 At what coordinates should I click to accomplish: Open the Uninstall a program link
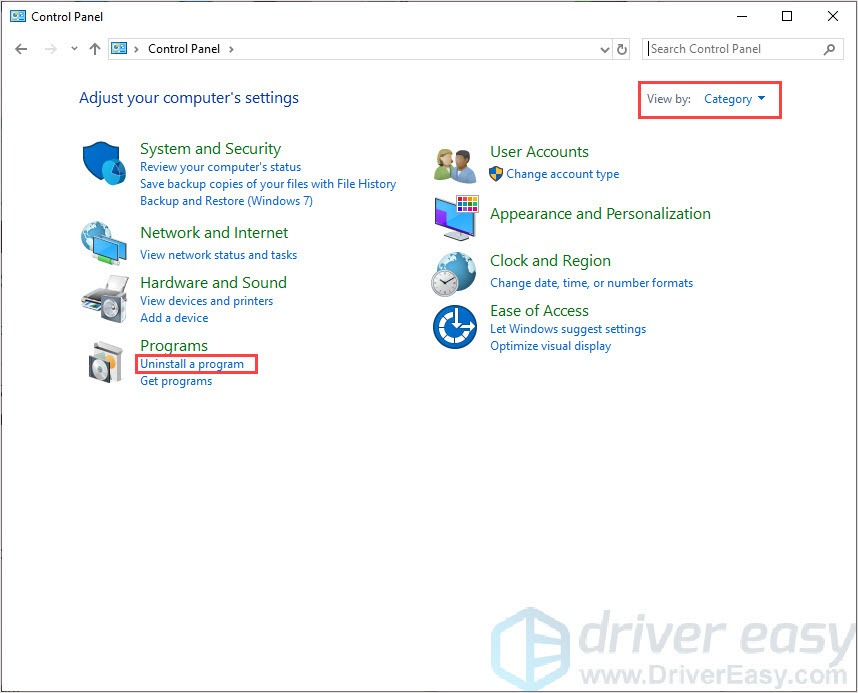click(192, 364)
